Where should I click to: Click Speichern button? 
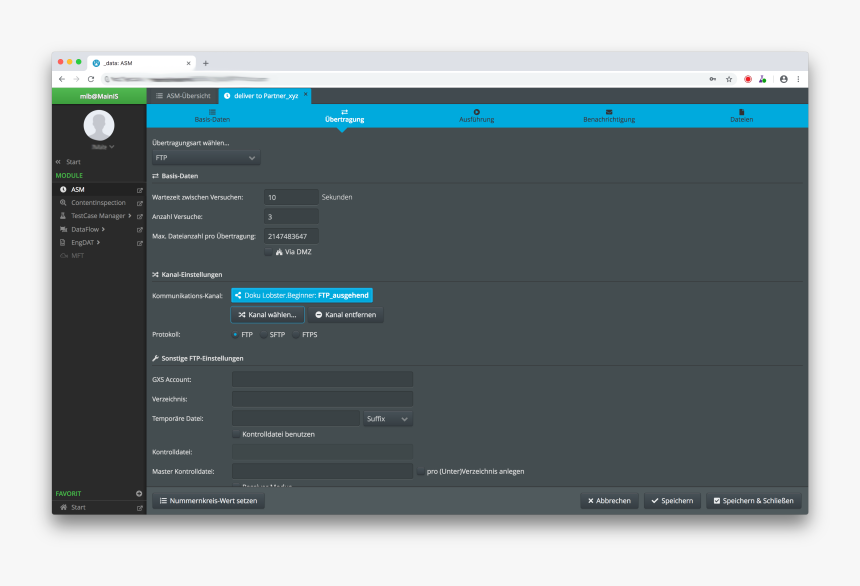tap(672, 500)
